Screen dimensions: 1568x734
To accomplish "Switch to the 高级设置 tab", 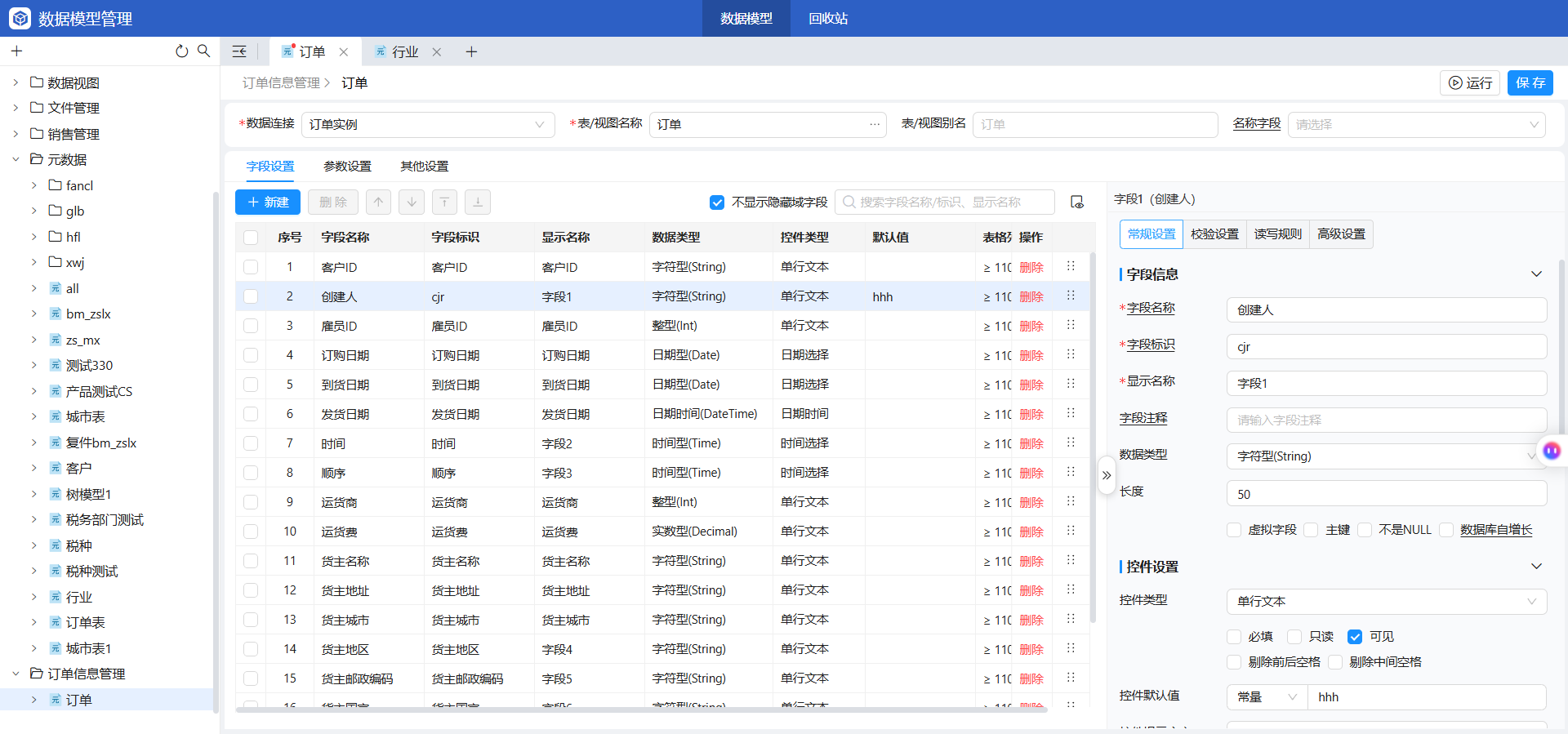I will (x=1341, y=234).
